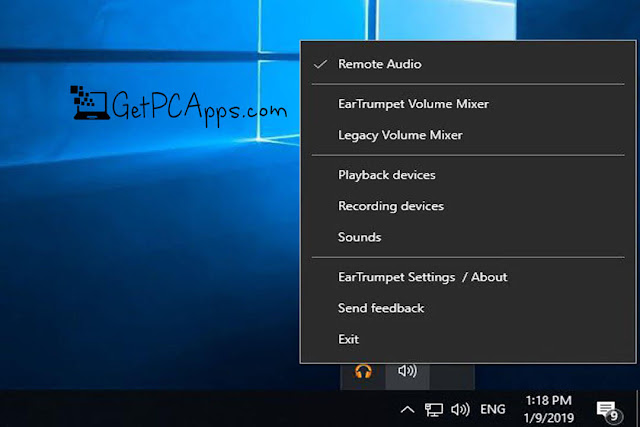Expand hidden icons chevron in taskbar
The image size is (640, 427).
(407, 409)
